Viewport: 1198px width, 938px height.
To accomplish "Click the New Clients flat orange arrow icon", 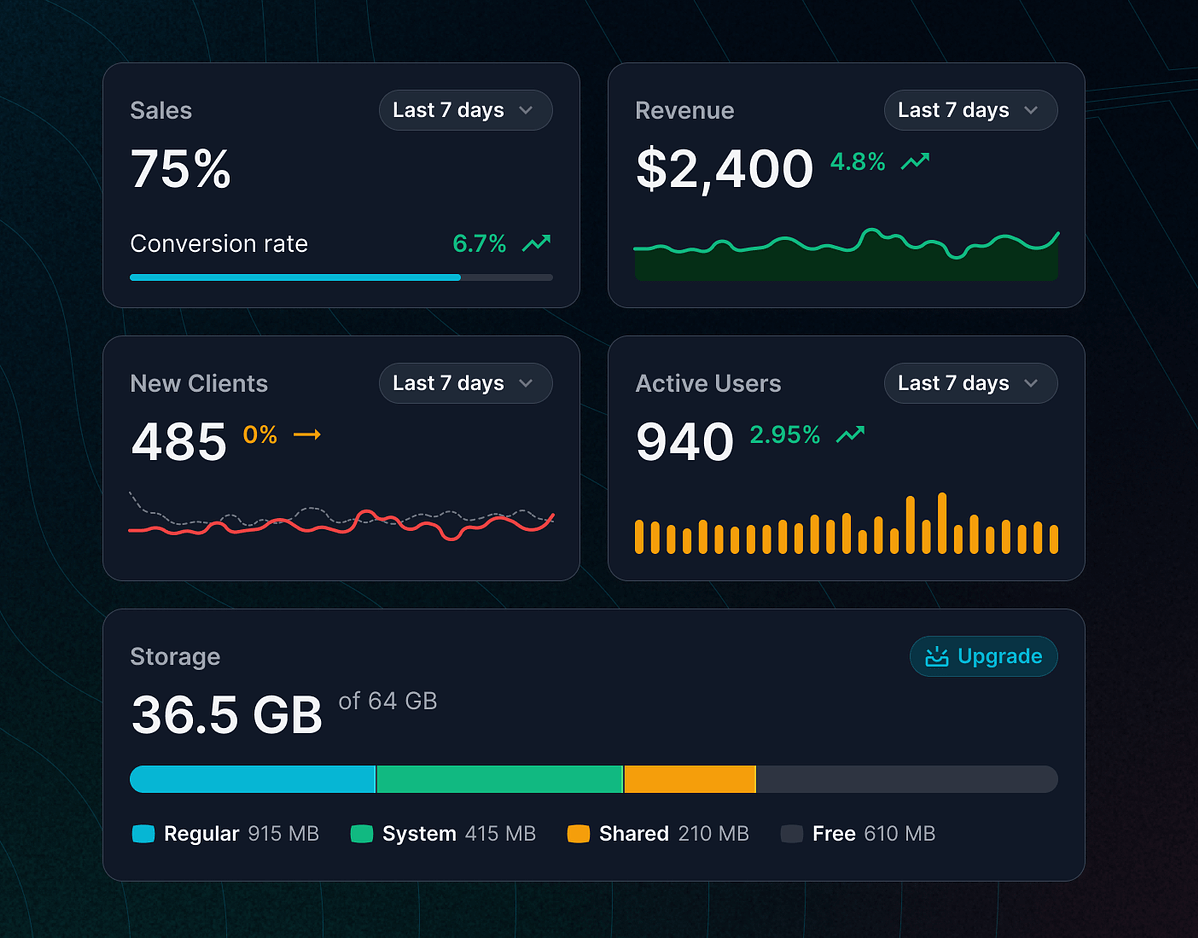I will click(x=306, y=435).
